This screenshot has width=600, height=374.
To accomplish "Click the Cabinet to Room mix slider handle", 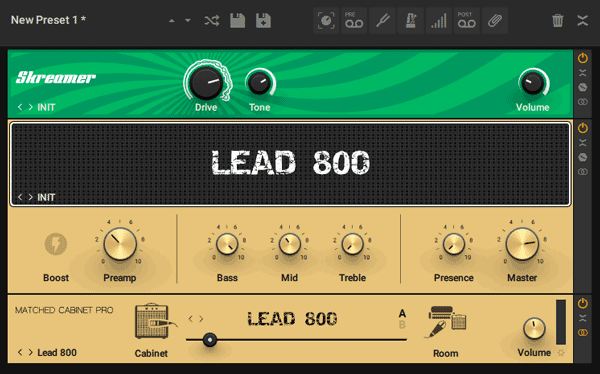I will tap(210, 340).
